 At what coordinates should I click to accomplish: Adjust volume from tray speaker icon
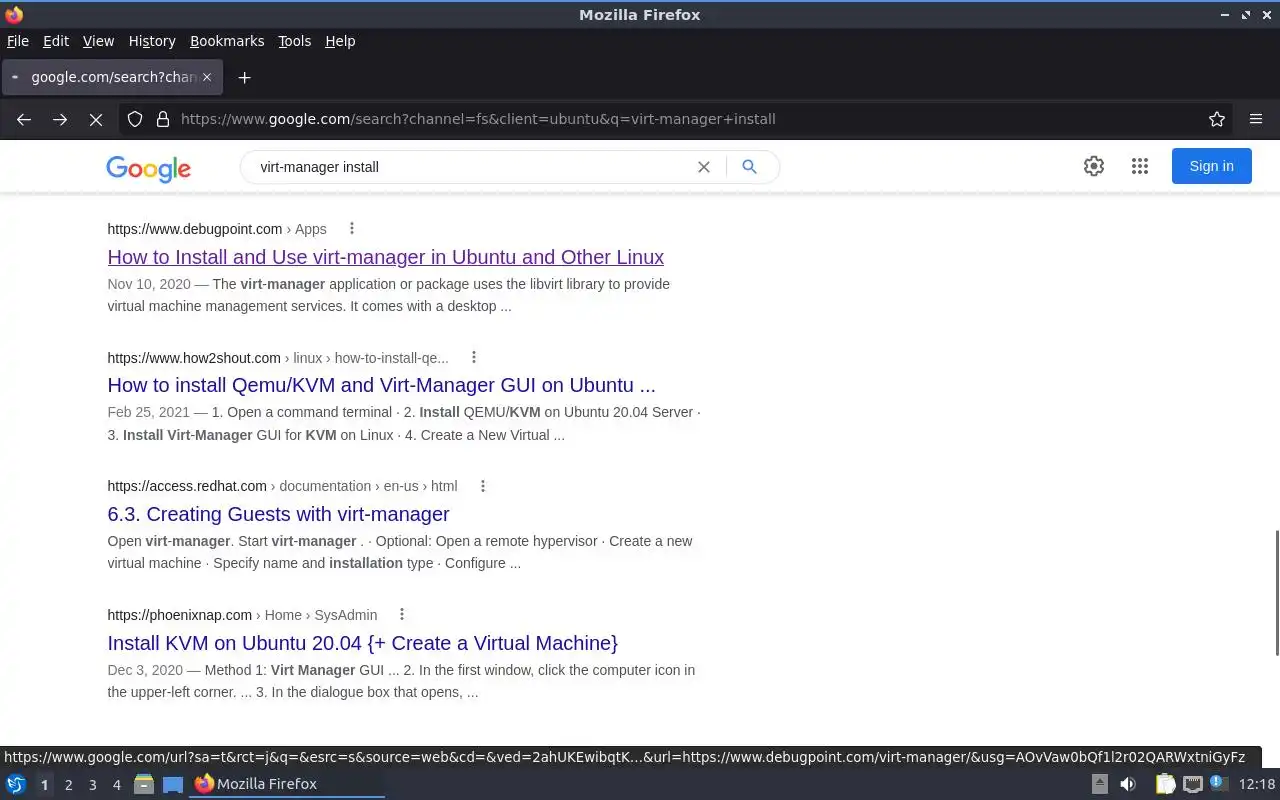[x=1128, y=784]
